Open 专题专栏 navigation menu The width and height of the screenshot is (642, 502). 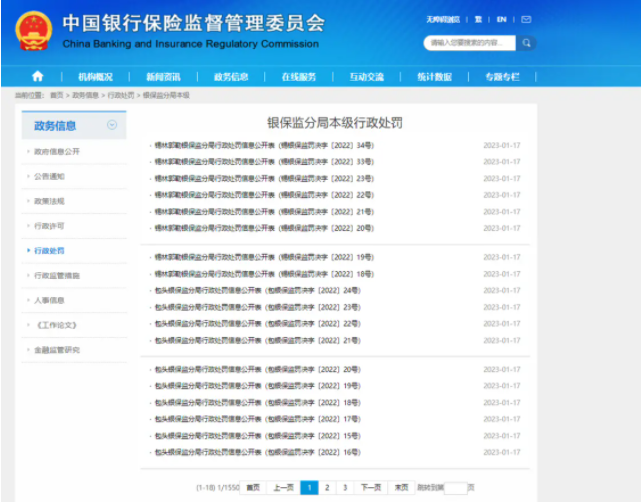(502, 77)
